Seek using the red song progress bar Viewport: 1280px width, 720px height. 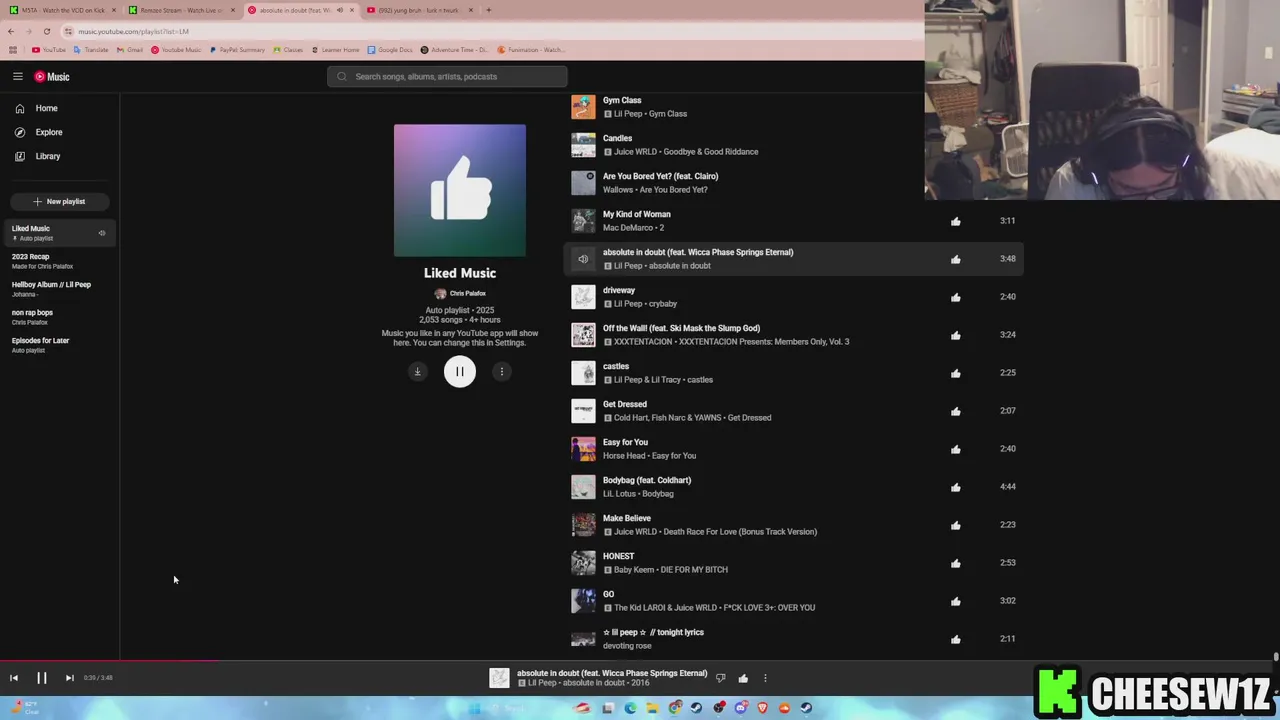coord(110,660)
